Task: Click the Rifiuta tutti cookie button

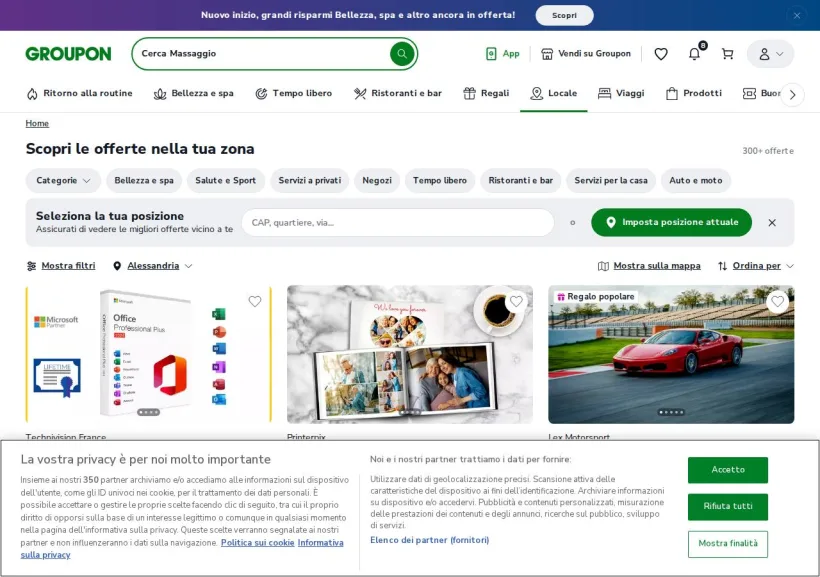Action: click(x=727, y=506)
